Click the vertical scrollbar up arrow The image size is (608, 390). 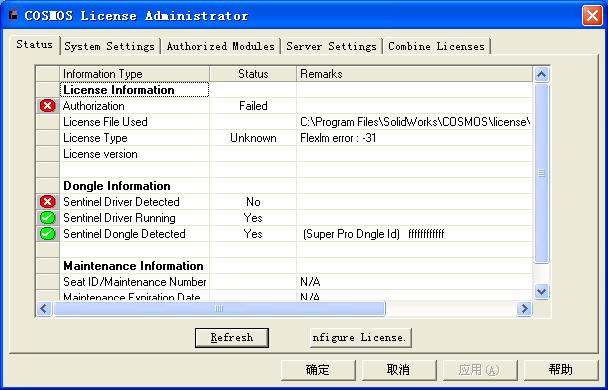point(541,74)
